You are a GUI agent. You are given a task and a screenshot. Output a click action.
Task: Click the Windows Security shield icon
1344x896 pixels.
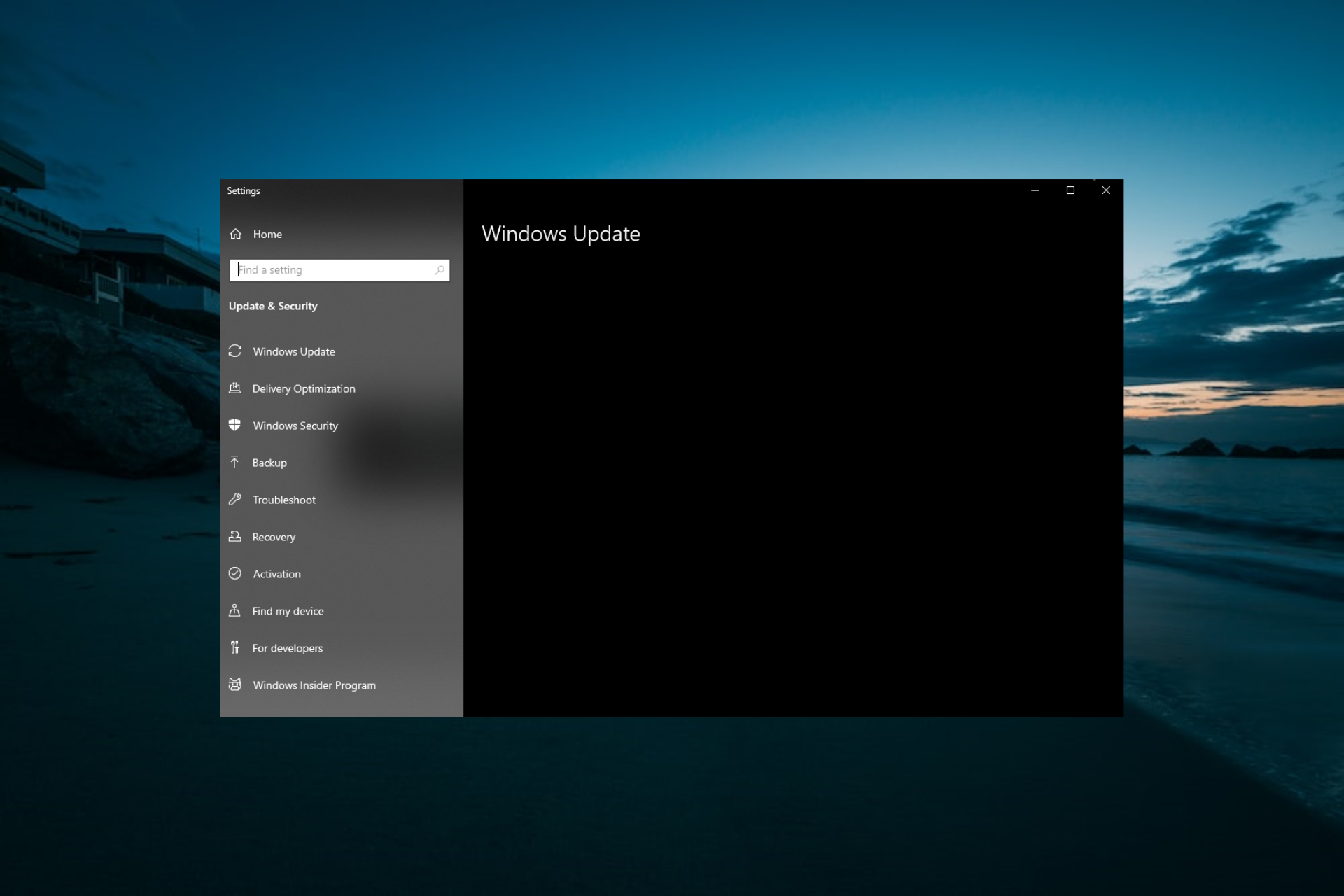point(234,425)
